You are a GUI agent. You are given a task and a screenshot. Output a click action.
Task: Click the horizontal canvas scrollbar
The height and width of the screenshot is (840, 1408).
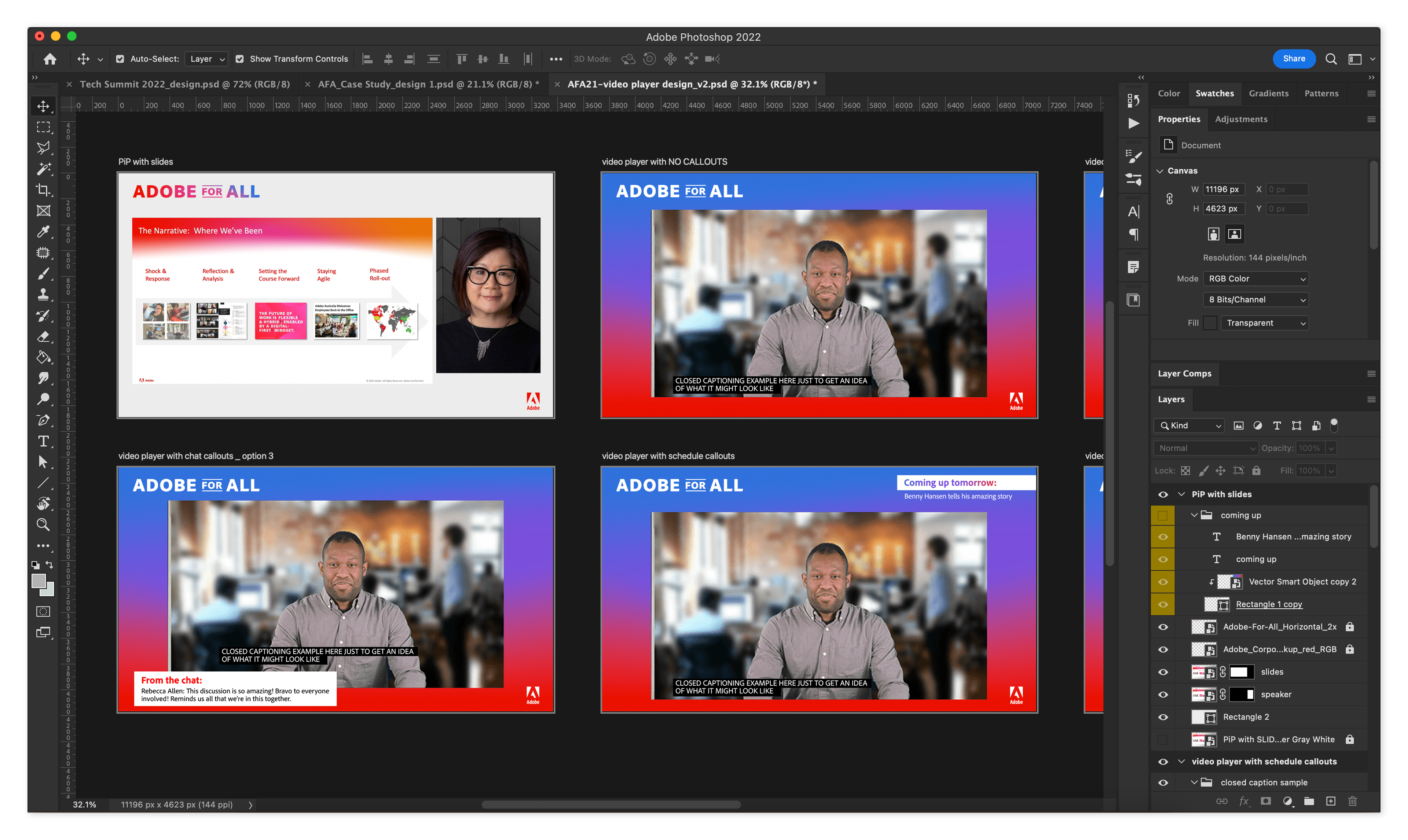[611, 804]
